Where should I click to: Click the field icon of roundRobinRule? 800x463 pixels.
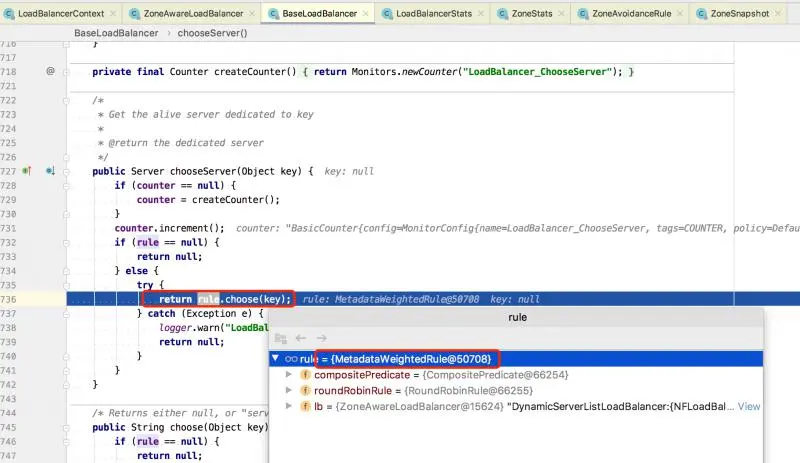click(305, 391)
